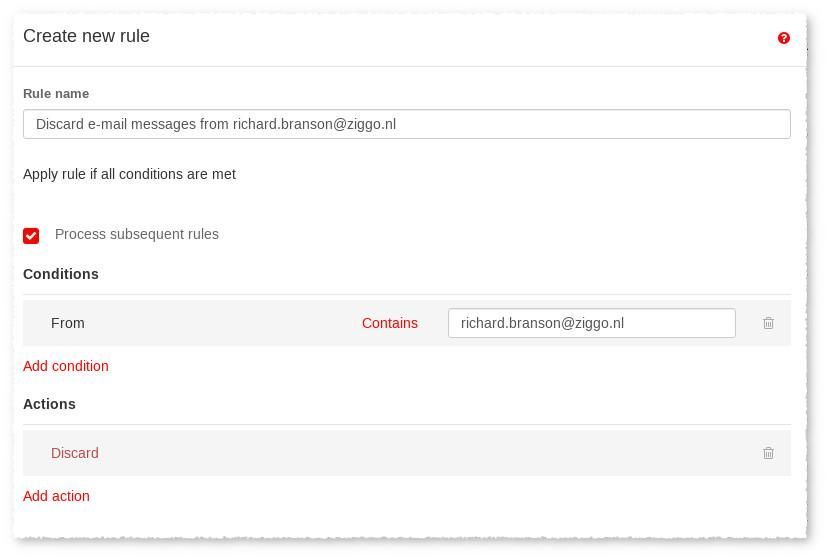Edit the richard.branson@ziggo.nl condition value field
The height and width of the screenshot is (558, 827).
pos(591,323)
